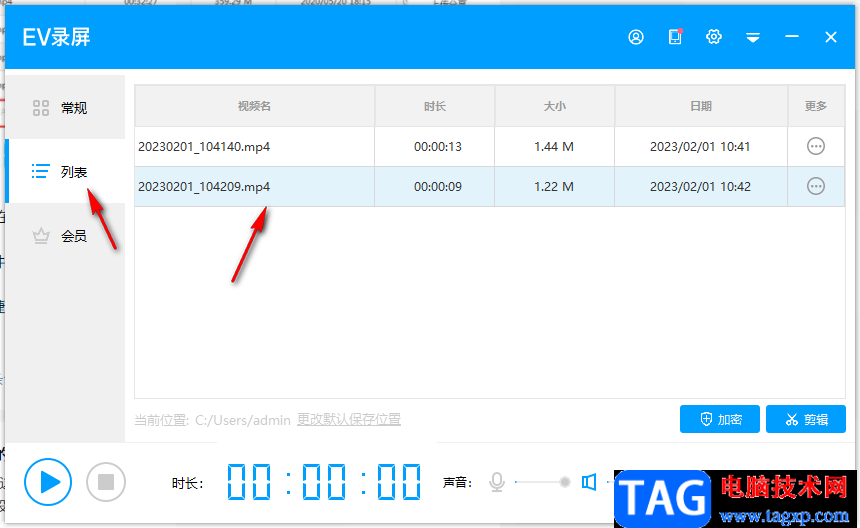
Task: Toggle the microphone icon
Action: [x=497, y=482]
